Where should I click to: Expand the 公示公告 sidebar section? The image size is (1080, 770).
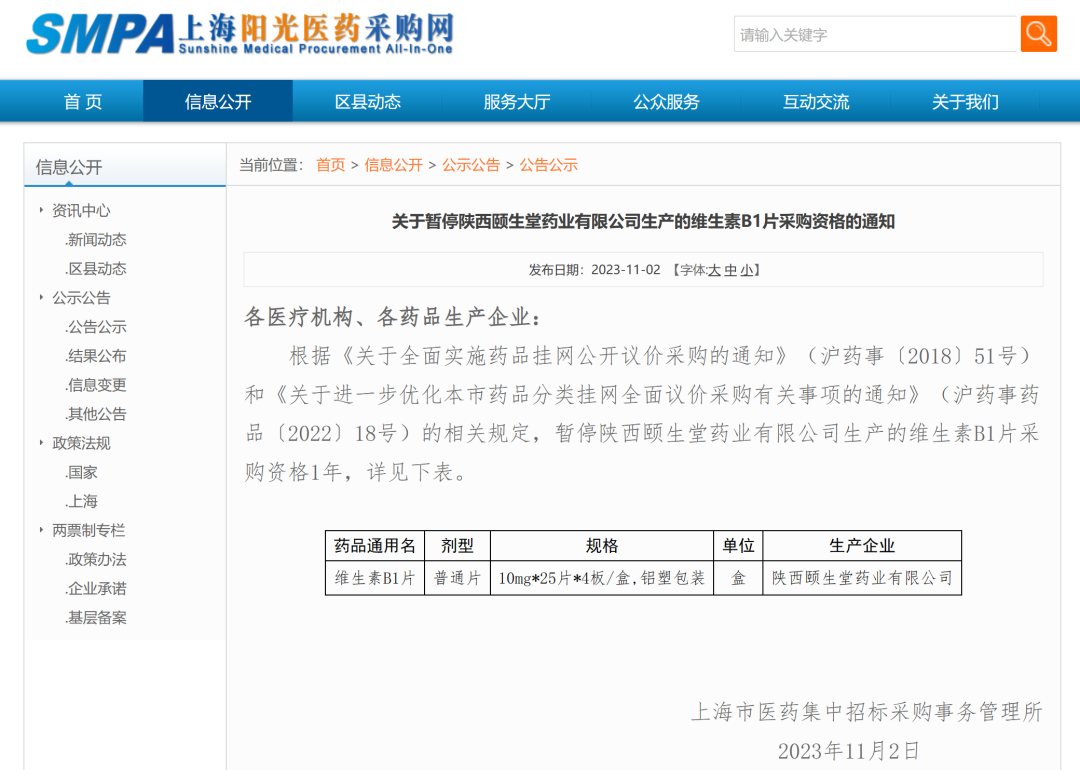81,298
